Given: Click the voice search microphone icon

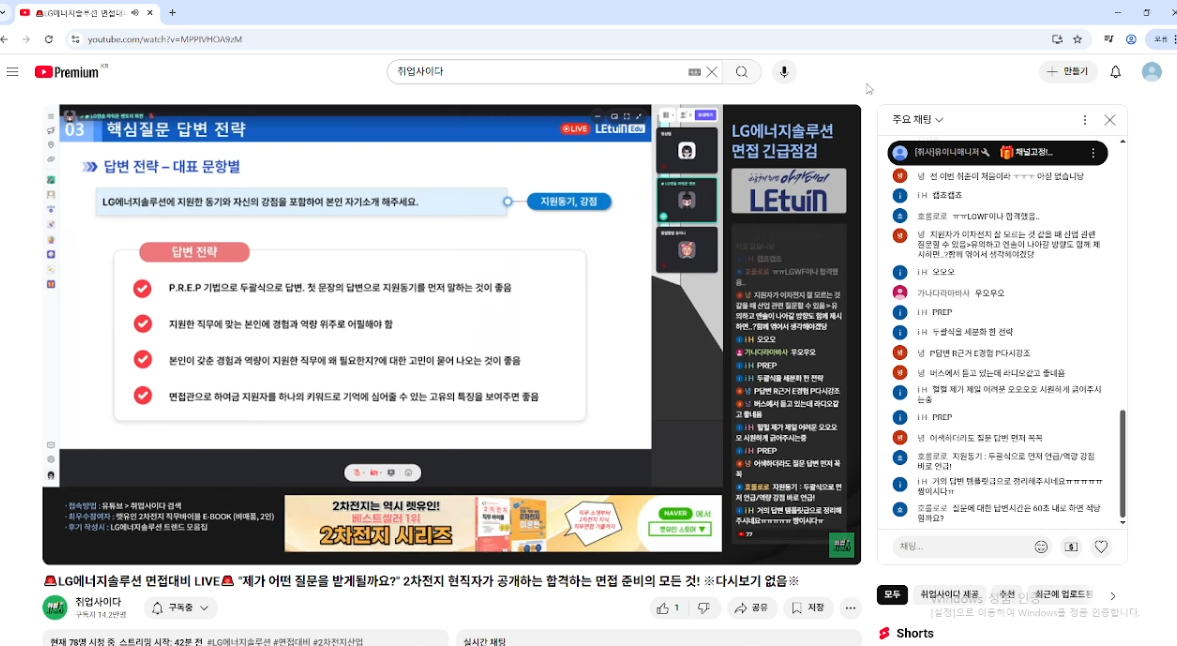Looking at the screenshot, I should pyautogui.click(x=784, y=72).
